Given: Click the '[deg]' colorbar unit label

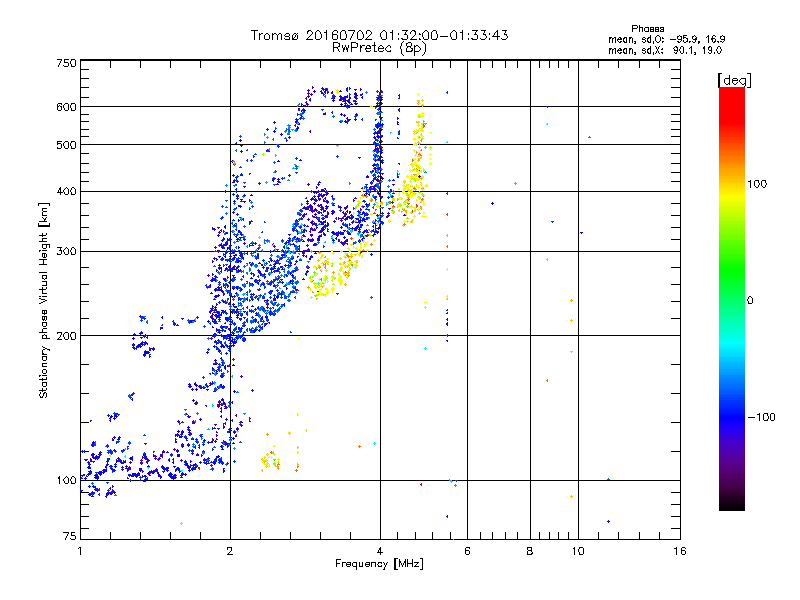Looking at the screenshot, I should 734,81.
